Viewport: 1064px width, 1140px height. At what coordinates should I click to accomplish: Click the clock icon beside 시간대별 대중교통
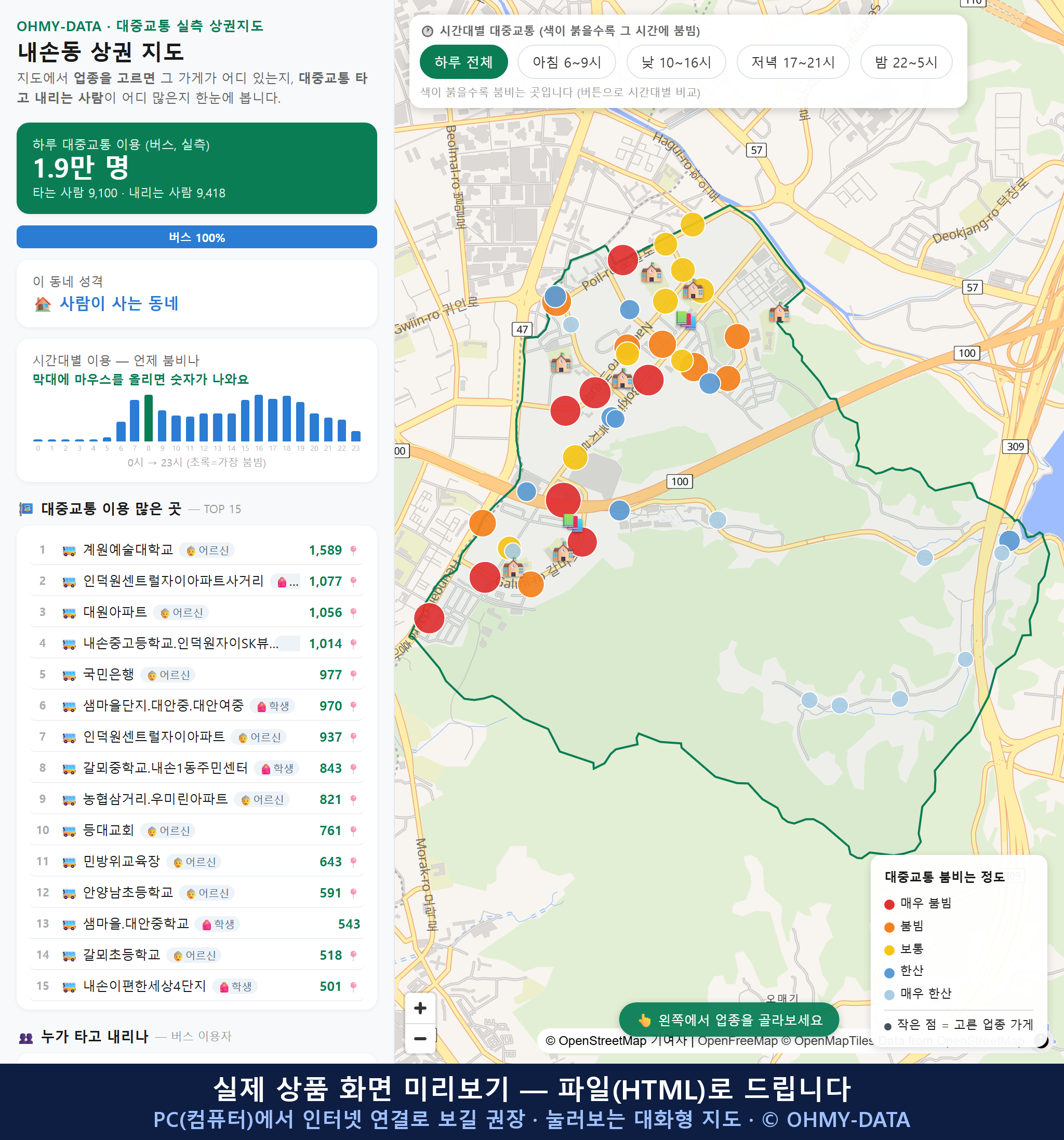pyautogui.click(x=428, y=31)
